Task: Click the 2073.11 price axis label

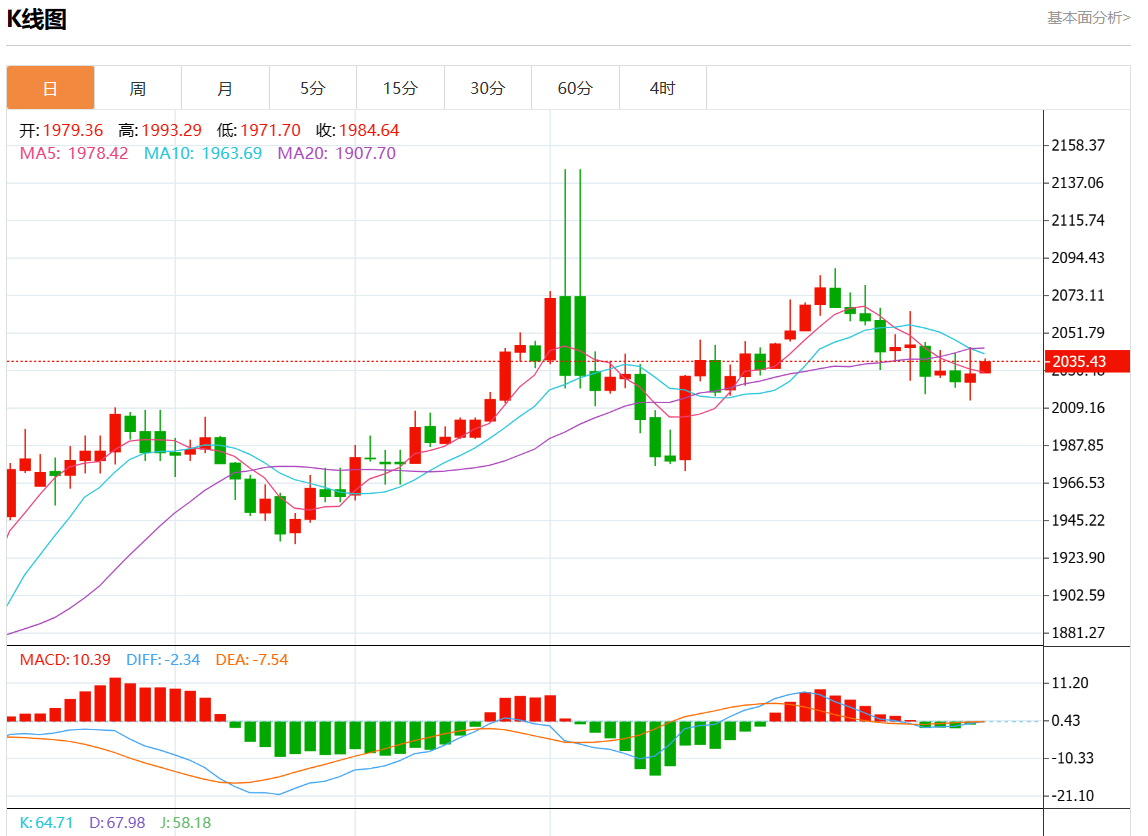Action: tap(1078, 295)
